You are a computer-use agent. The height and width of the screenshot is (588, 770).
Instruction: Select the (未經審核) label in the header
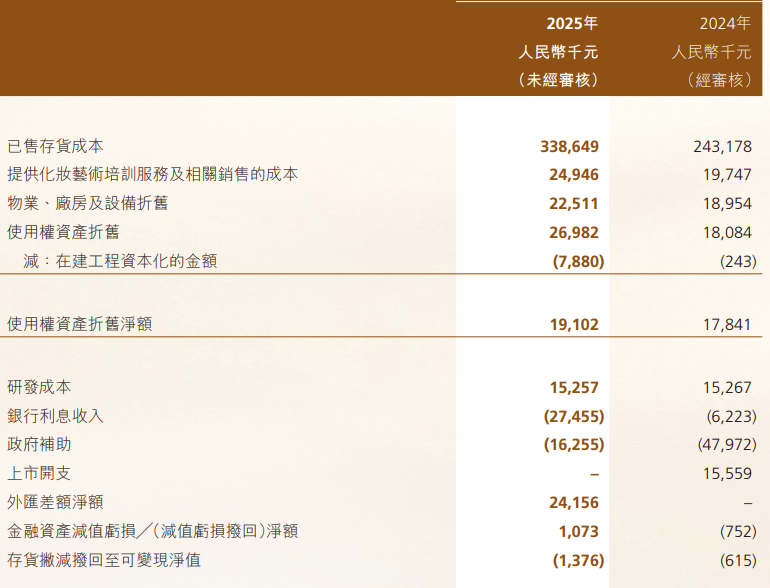click(558, 80)
